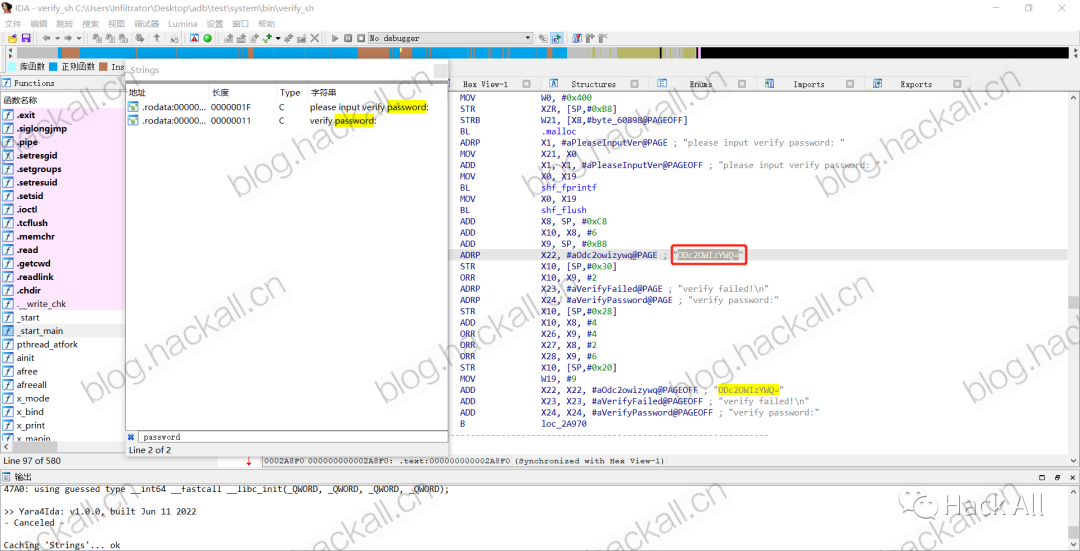Open the 文件 menu
This screenshot has width=1080, height=551.
(x=12, y=24)
